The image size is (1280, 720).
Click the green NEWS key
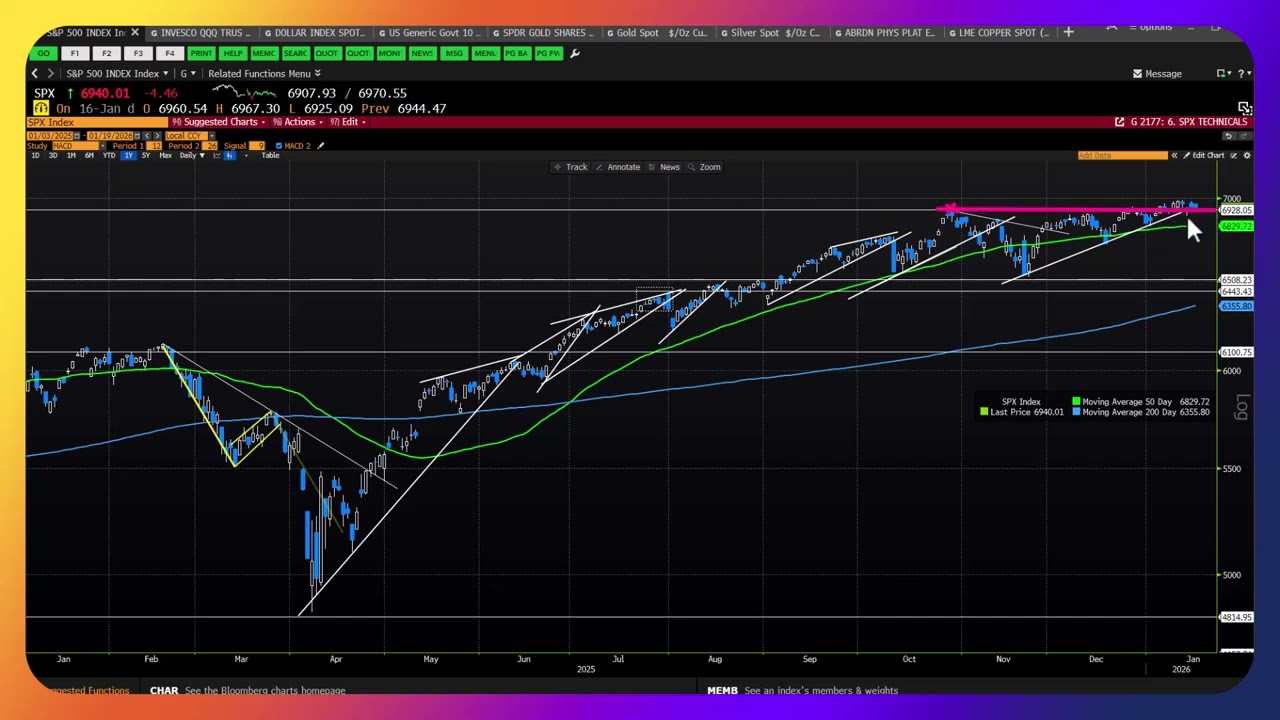[421, 53]
